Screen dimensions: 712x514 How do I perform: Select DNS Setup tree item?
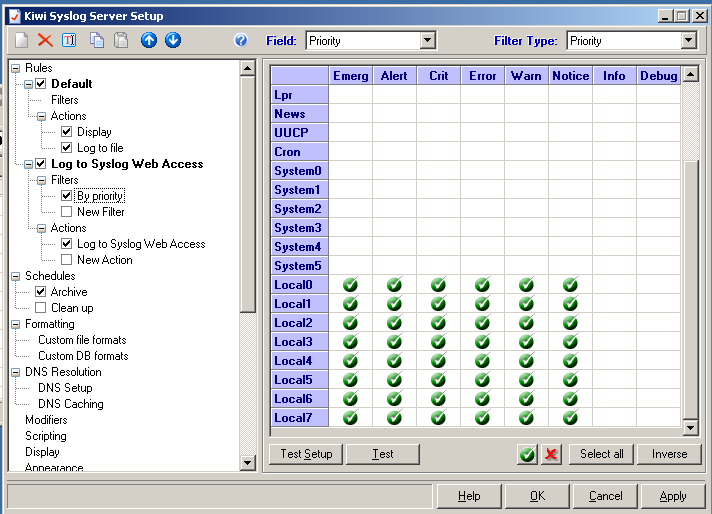(65, 388)
